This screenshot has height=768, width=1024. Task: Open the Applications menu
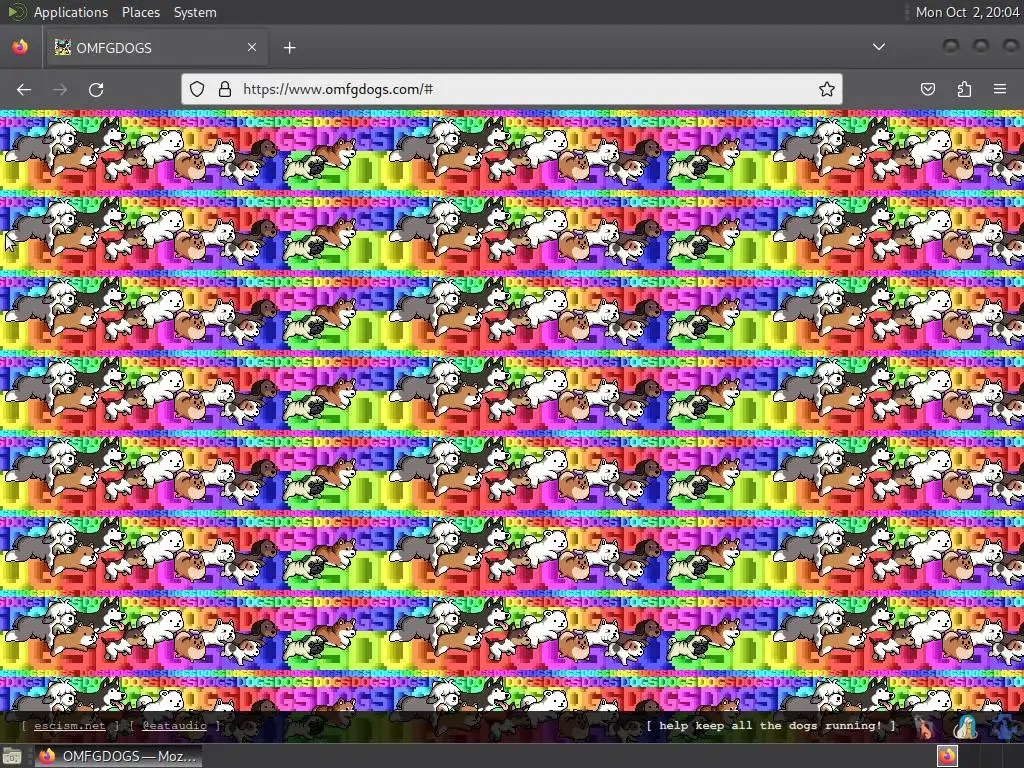coord(71,12)
